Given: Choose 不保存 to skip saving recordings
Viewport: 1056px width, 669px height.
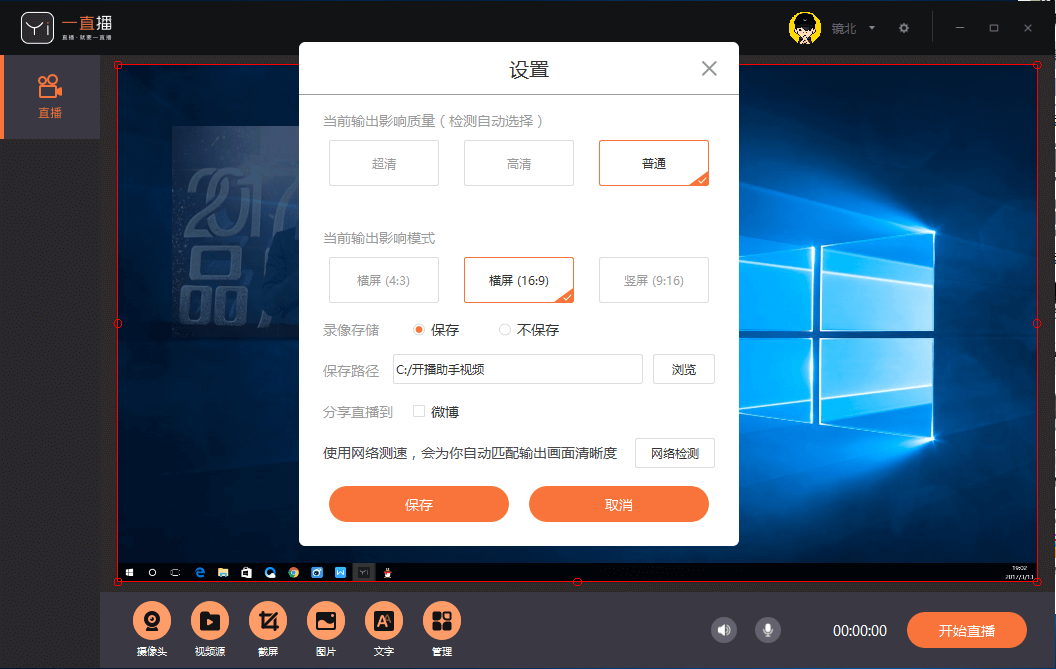Looking at the screenshot, I should pyautogui.click(x=504, y=329).
